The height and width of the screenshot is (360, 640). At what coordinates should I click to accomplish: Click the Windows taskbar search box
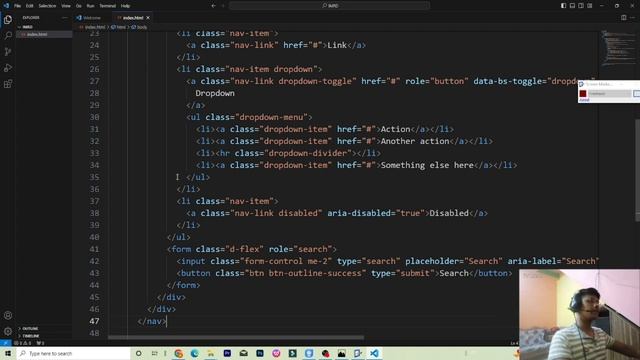pos(73,353)
